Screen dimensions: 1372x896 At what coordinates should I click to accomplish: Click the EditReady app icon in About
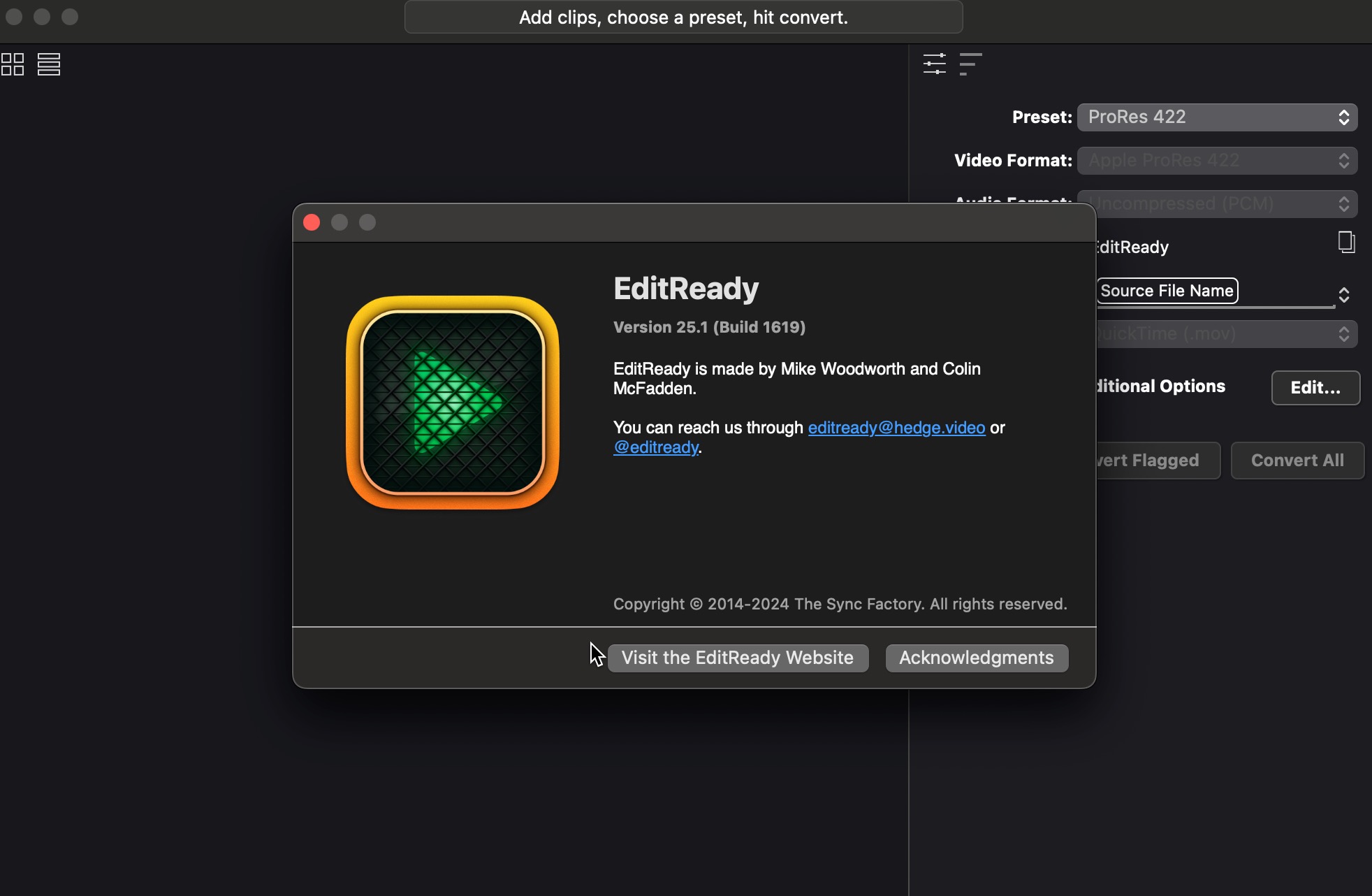click(453, 403)
